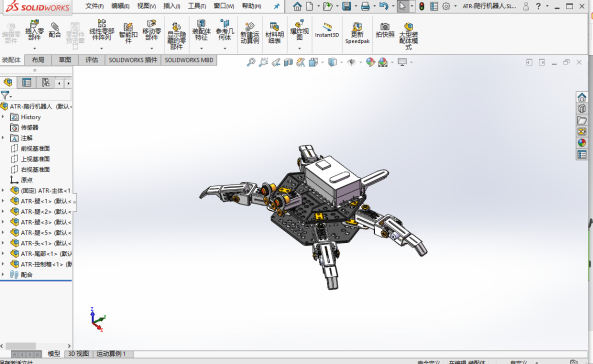Open the 文件(F) File menu
Screen dimensions: 593x364
[x=94, y=6]
